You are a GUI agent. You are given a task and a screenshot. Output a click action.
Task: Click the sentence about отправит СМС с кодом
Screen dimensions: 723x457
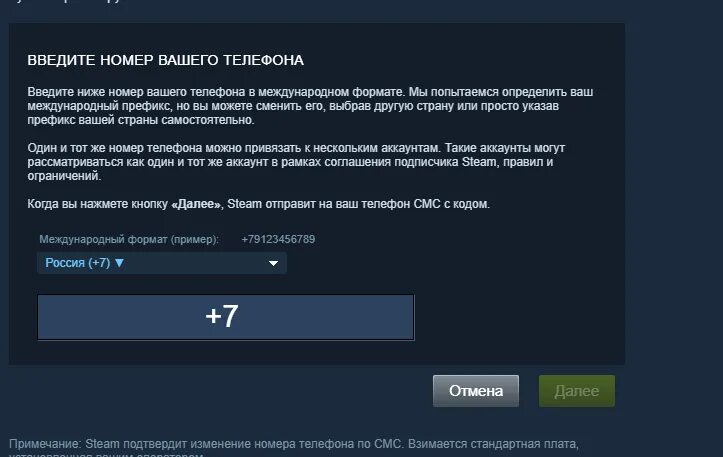[x=258, y=204]
